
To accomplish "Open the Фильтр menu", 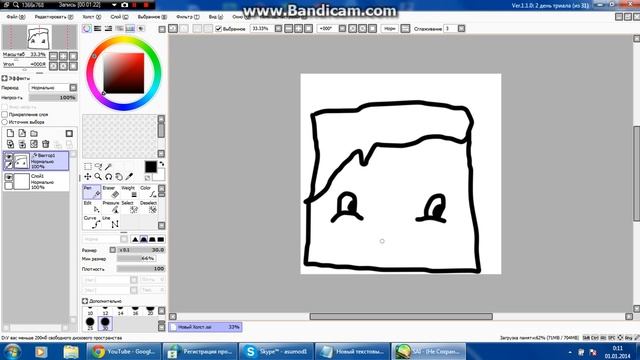I will [x=188, y=17].
